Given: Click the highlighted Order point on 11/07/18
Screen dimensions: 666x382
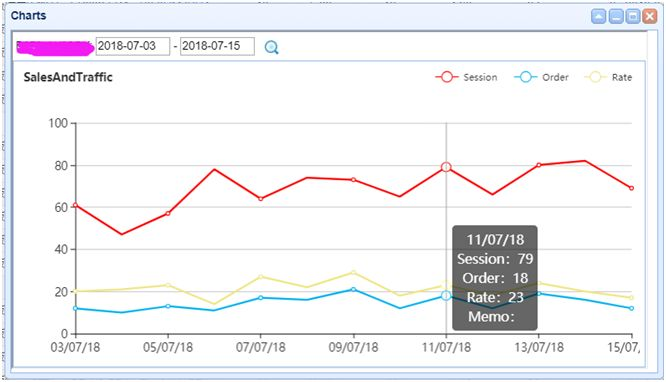Looking at the screenshot, I should [446, 296].
